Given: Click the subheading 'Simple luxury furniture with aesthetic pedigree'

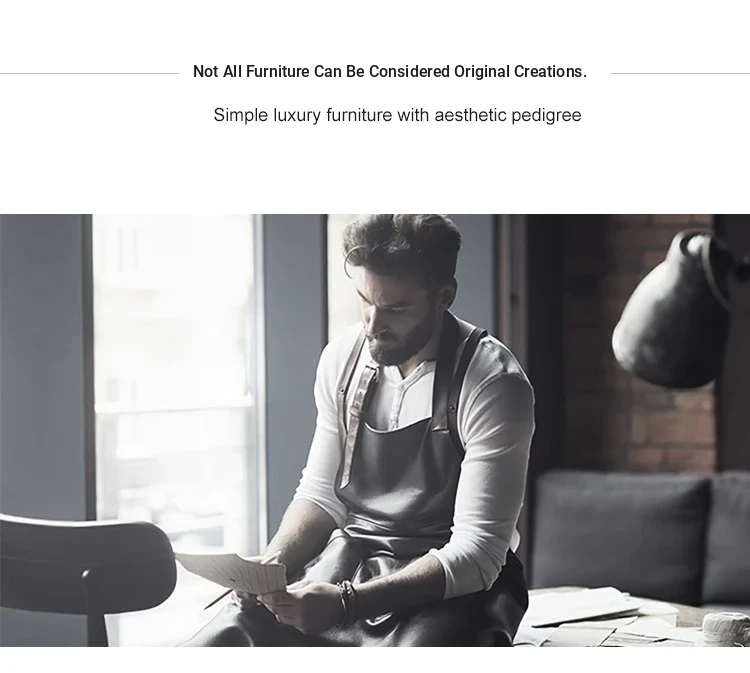Looking at the screenshot, I should point(397,115).
